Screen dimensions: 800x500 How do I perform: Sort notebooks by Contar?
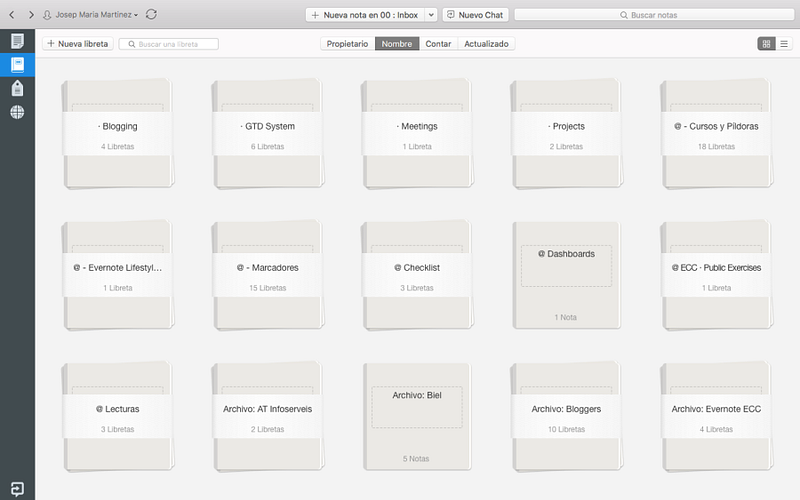click(438, 44)
